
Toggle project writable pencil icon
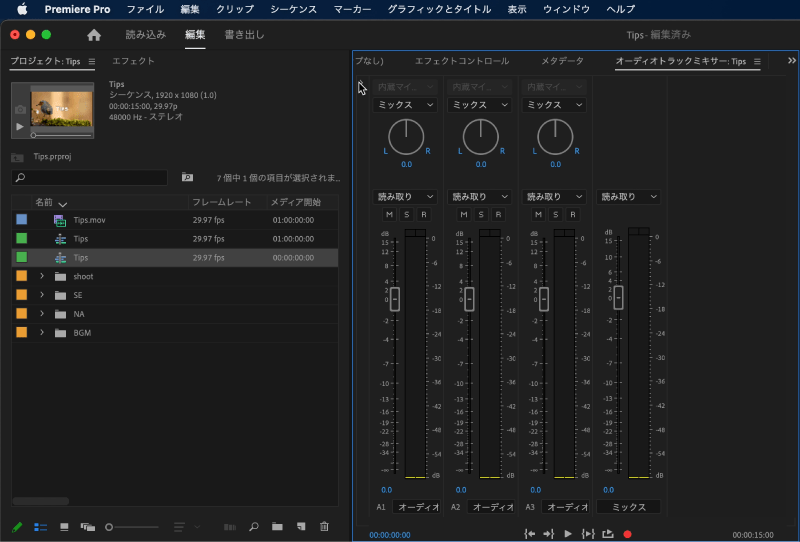click(x=17, y=527)
